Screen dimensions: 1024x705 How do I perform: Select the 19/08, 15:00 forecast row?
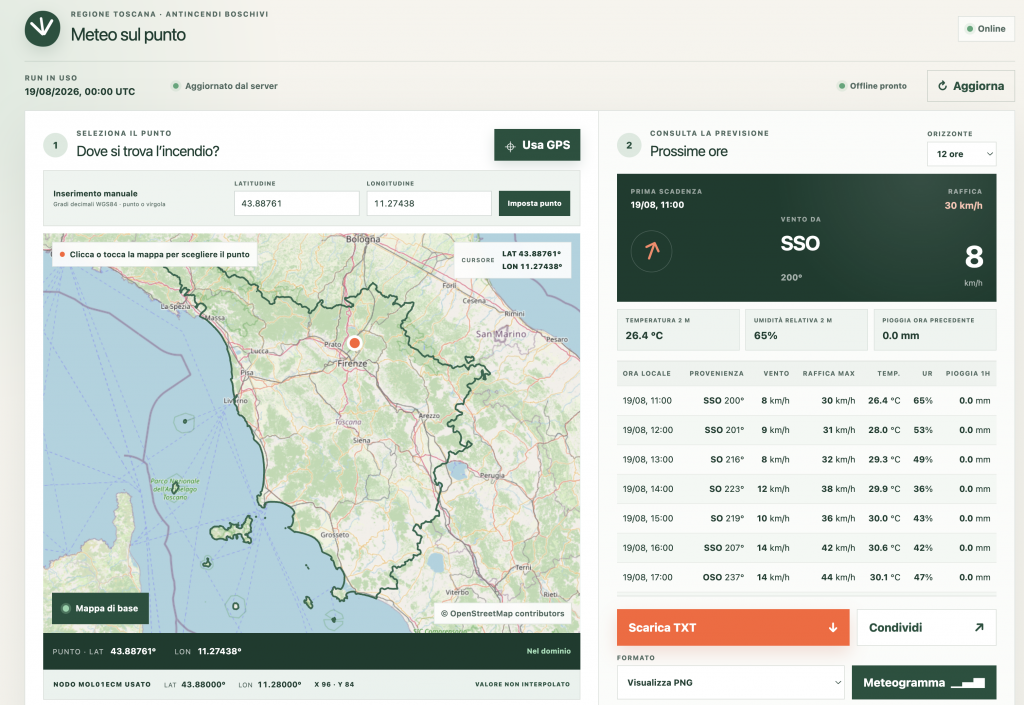click(807, 518)
